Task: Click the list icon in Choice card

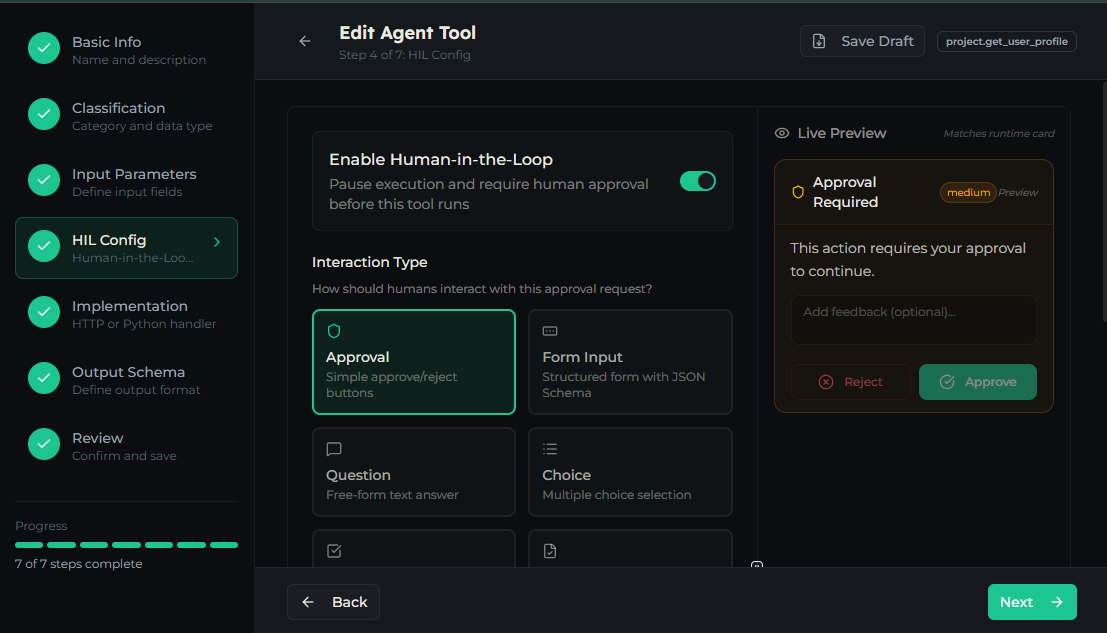Action: click(x=550, y=449)
